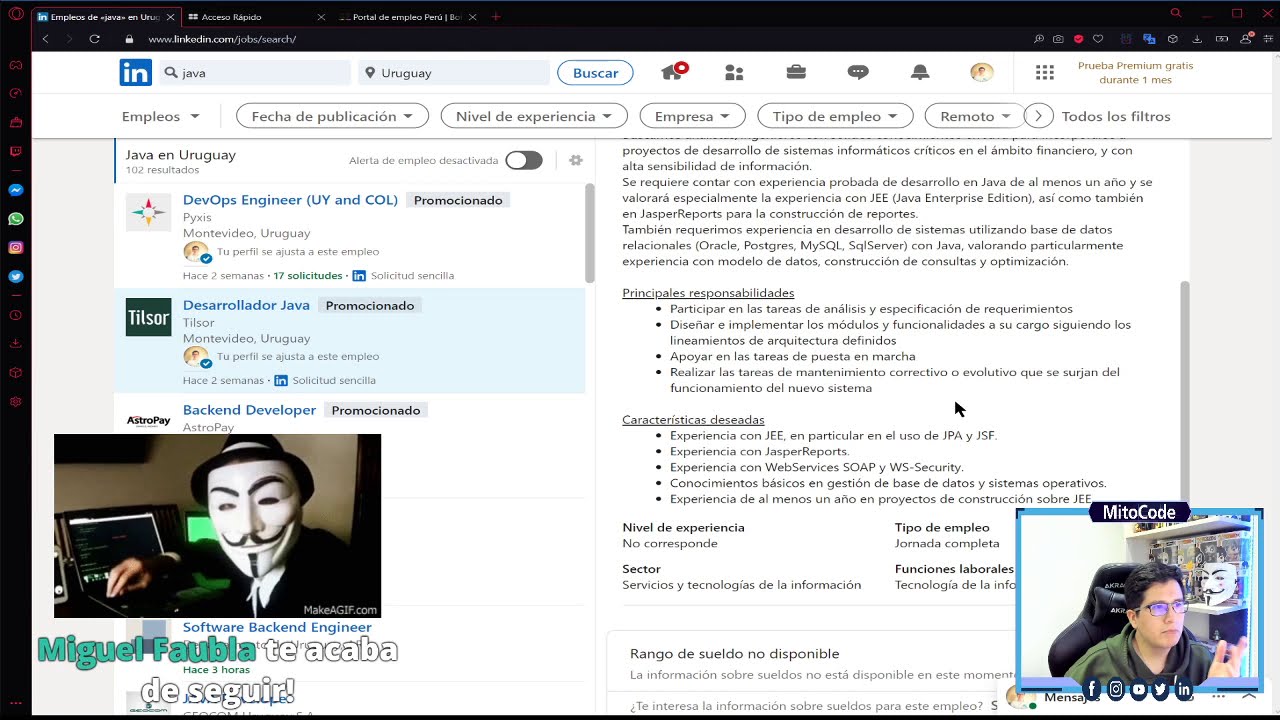Add page to bookmarks heart icon

click(x=1098, y=39)
